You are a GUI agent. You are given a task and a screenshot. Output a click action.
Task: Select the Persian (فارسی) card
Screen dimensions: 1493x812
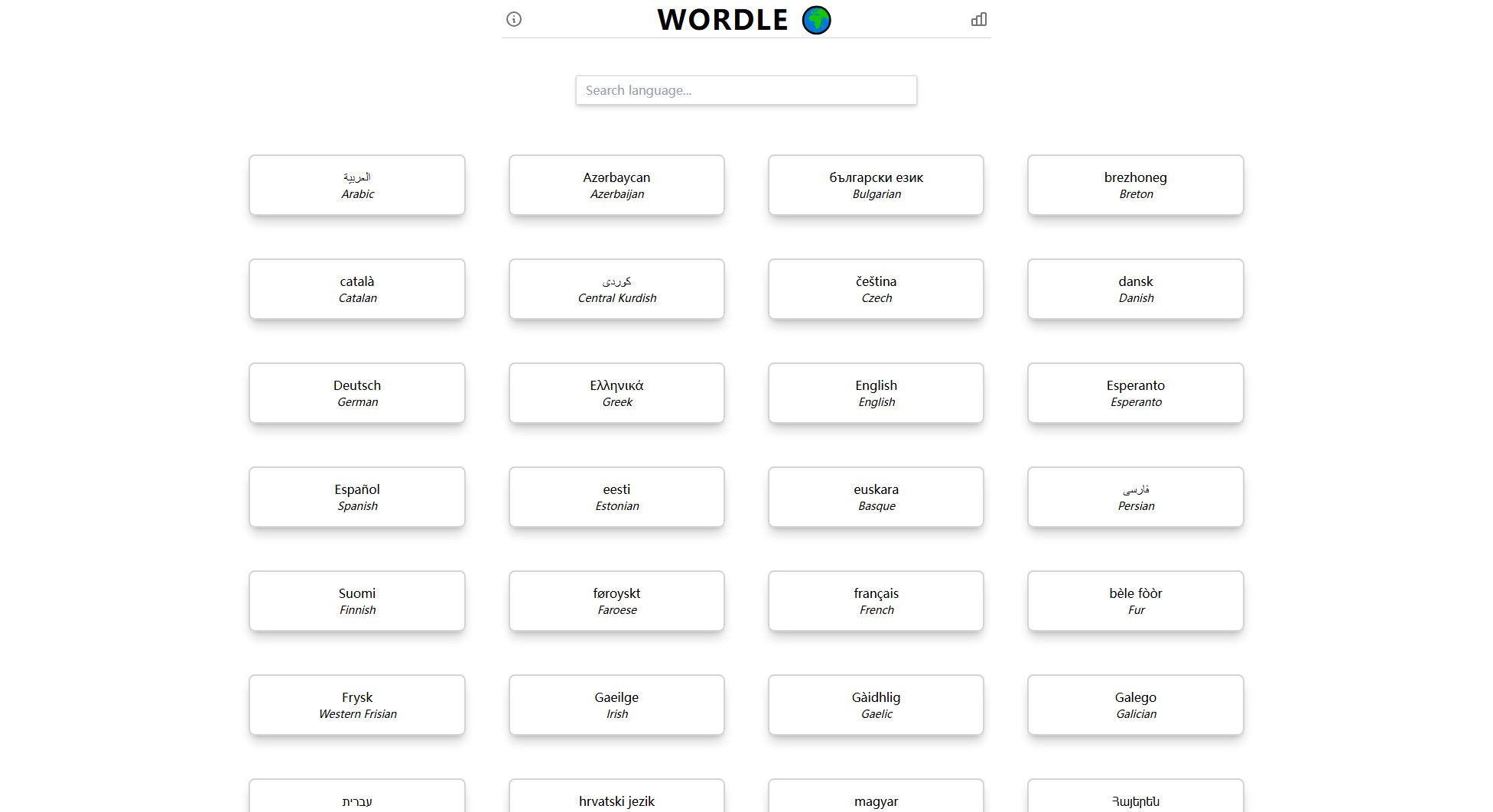pyautogui.click(x=1135, y=497)
